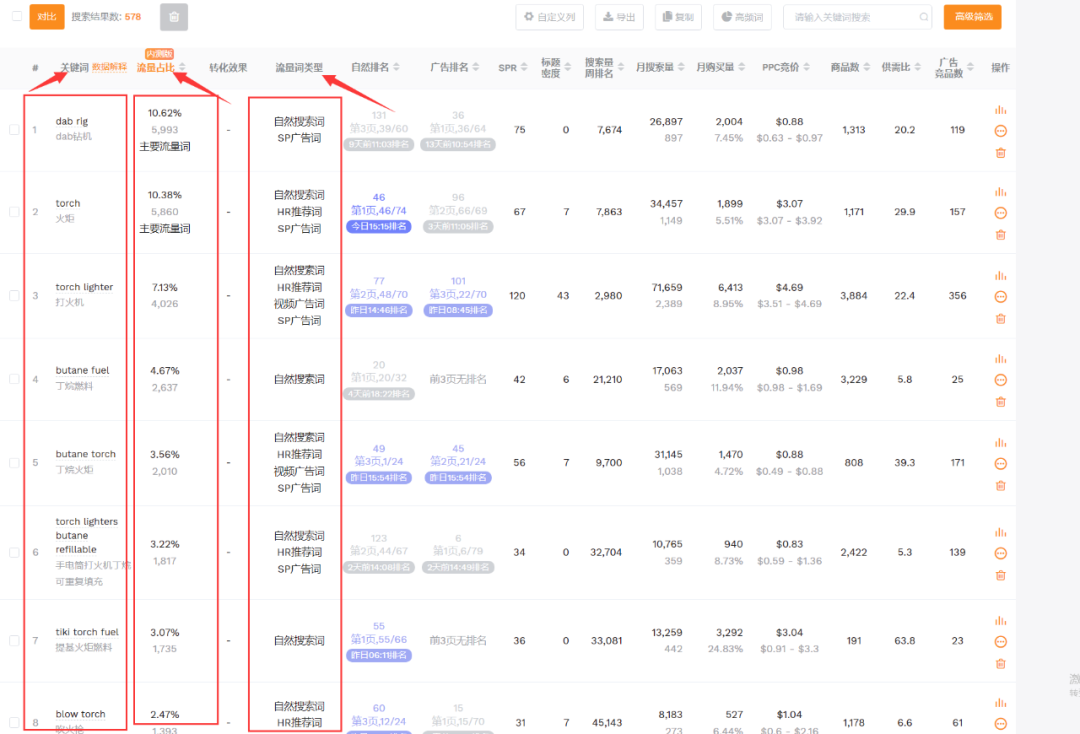This screenshot has width=1080, height=734.
Task: View chart for torch lighters butane refillable
Action: (x=1001, y=533)
